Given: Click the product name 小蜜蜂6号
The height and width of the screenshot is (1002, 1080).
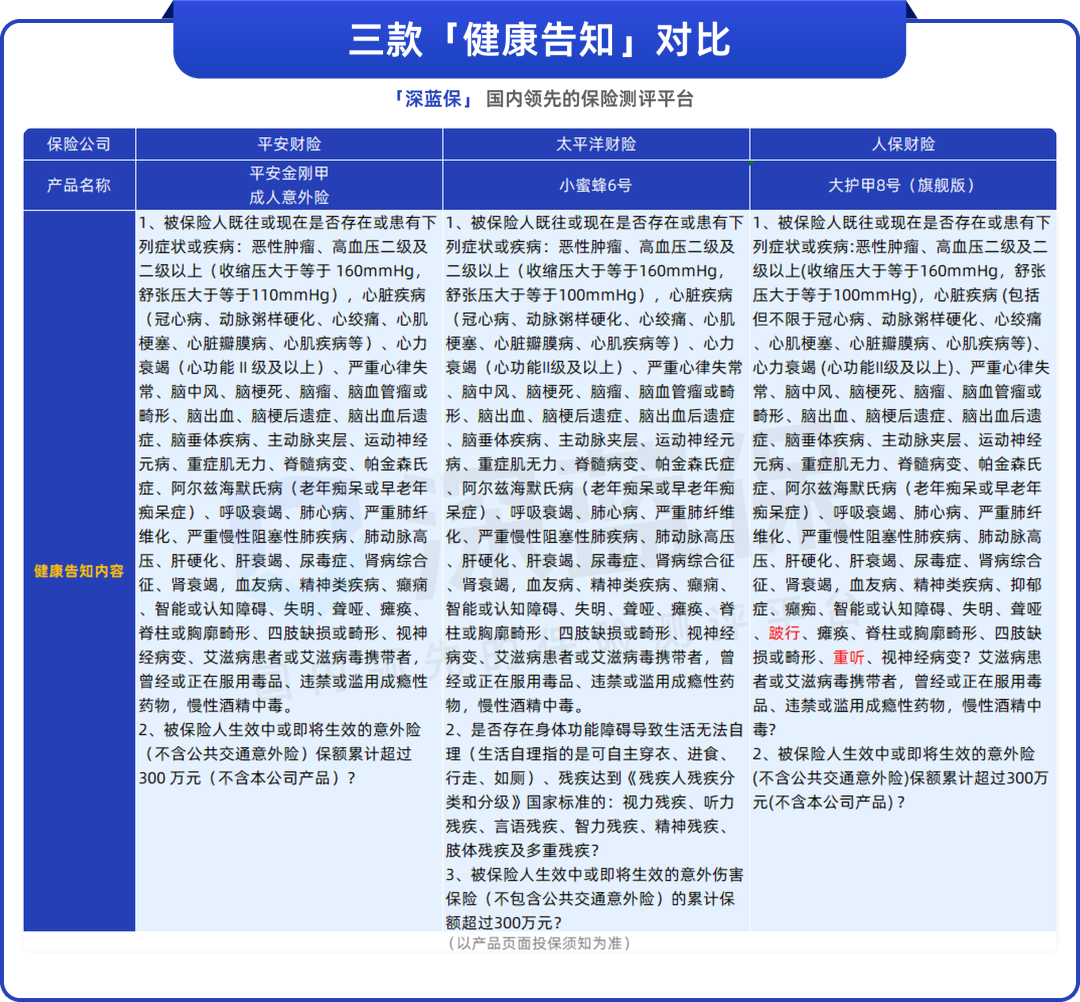Looking at the screenshot, I should click(596, 185).
